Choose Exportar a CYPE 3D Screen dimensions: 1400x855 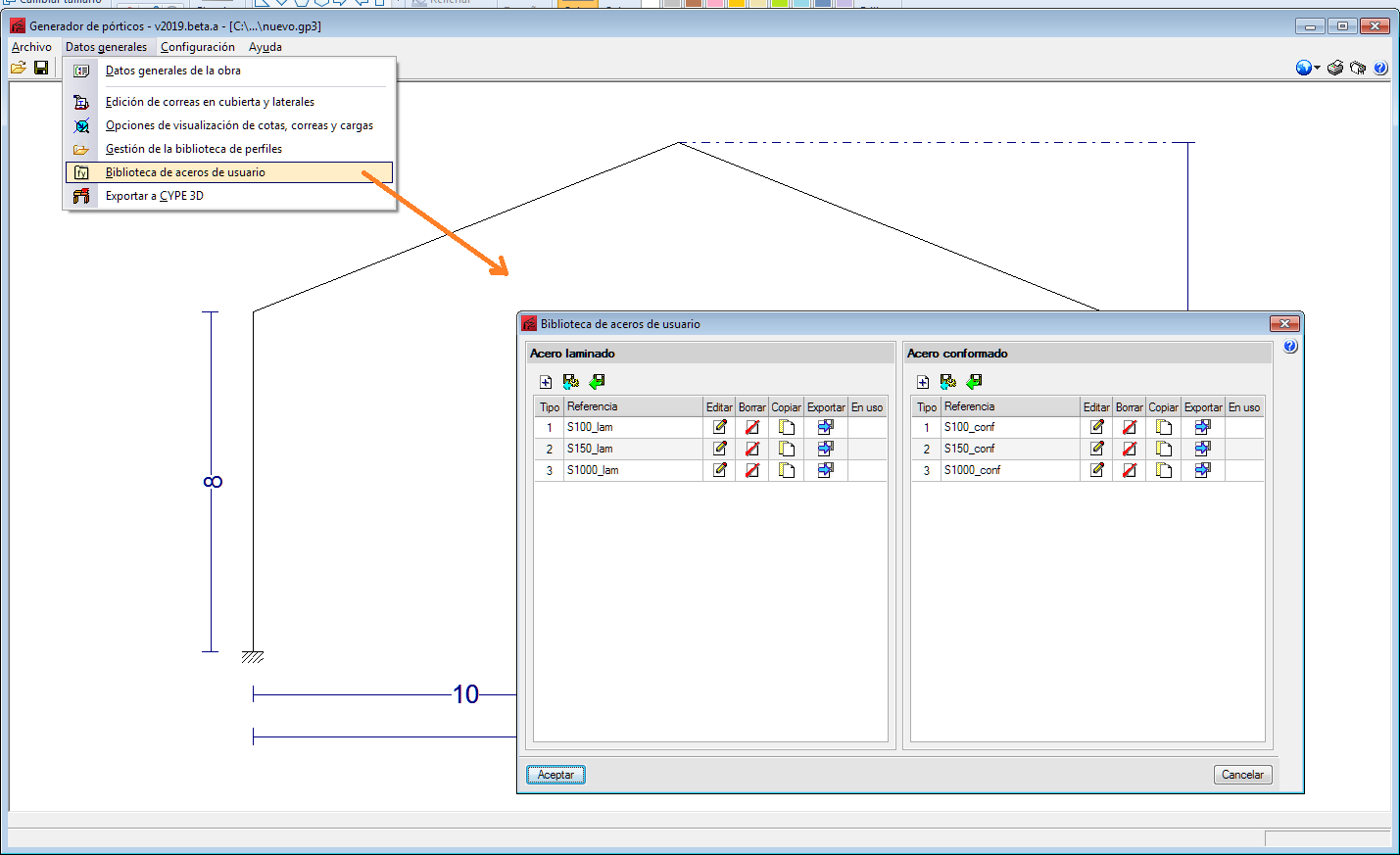(229, 196)
